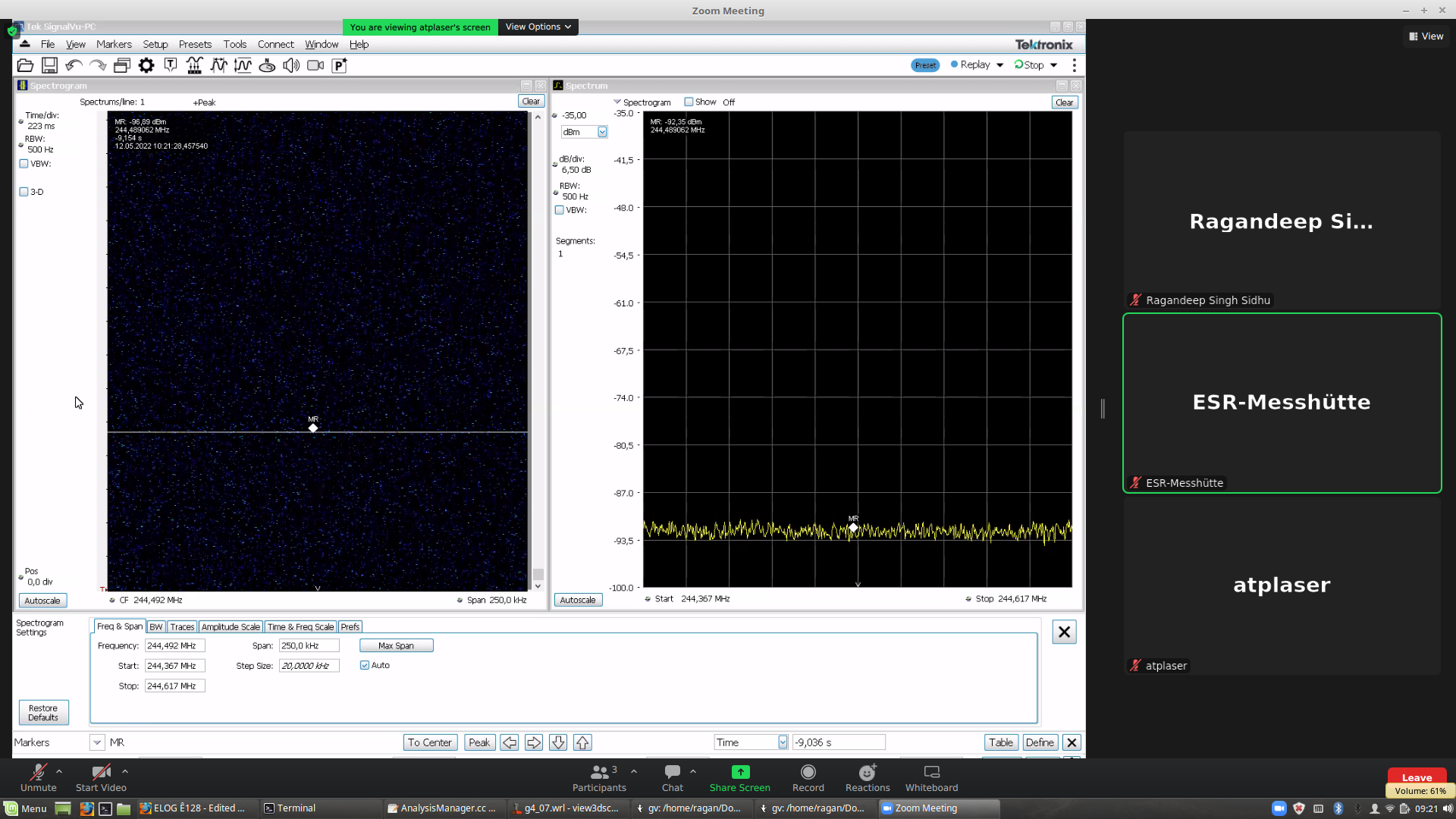Click the Presets P-star icon
Image resolution: width=1456 pixels, height=819 pixels.
point(340,65)
